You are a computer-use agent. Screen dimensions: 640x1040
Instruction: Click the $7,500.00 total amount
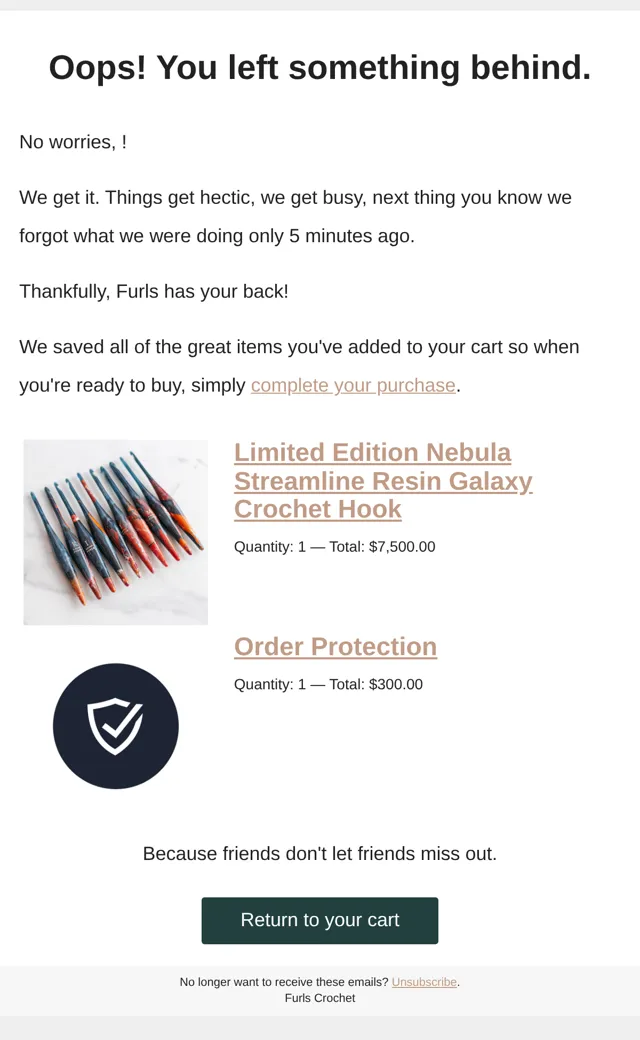(402, 547)
